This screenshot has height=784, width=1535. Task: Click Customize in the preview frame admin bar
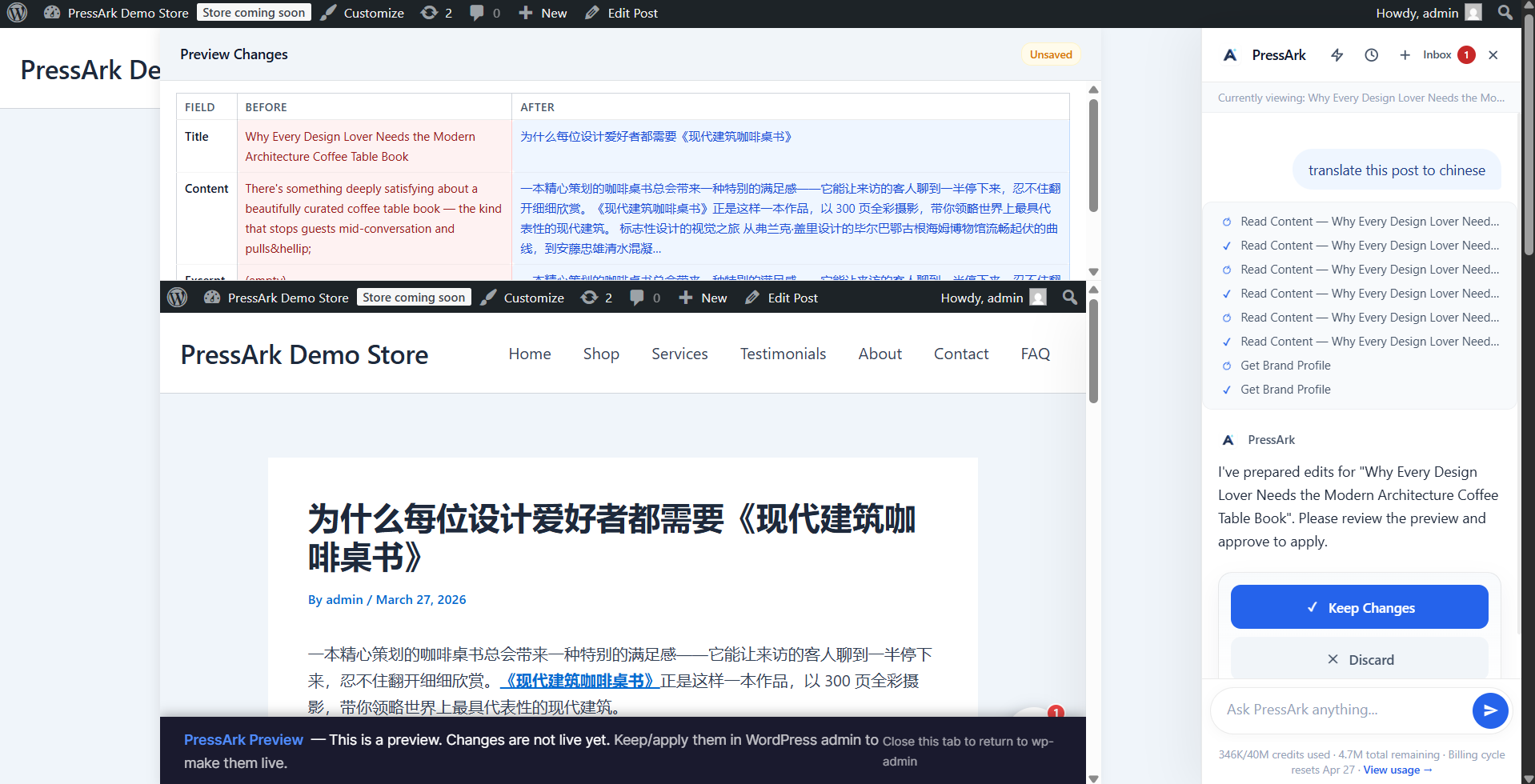tap(523, 298)
